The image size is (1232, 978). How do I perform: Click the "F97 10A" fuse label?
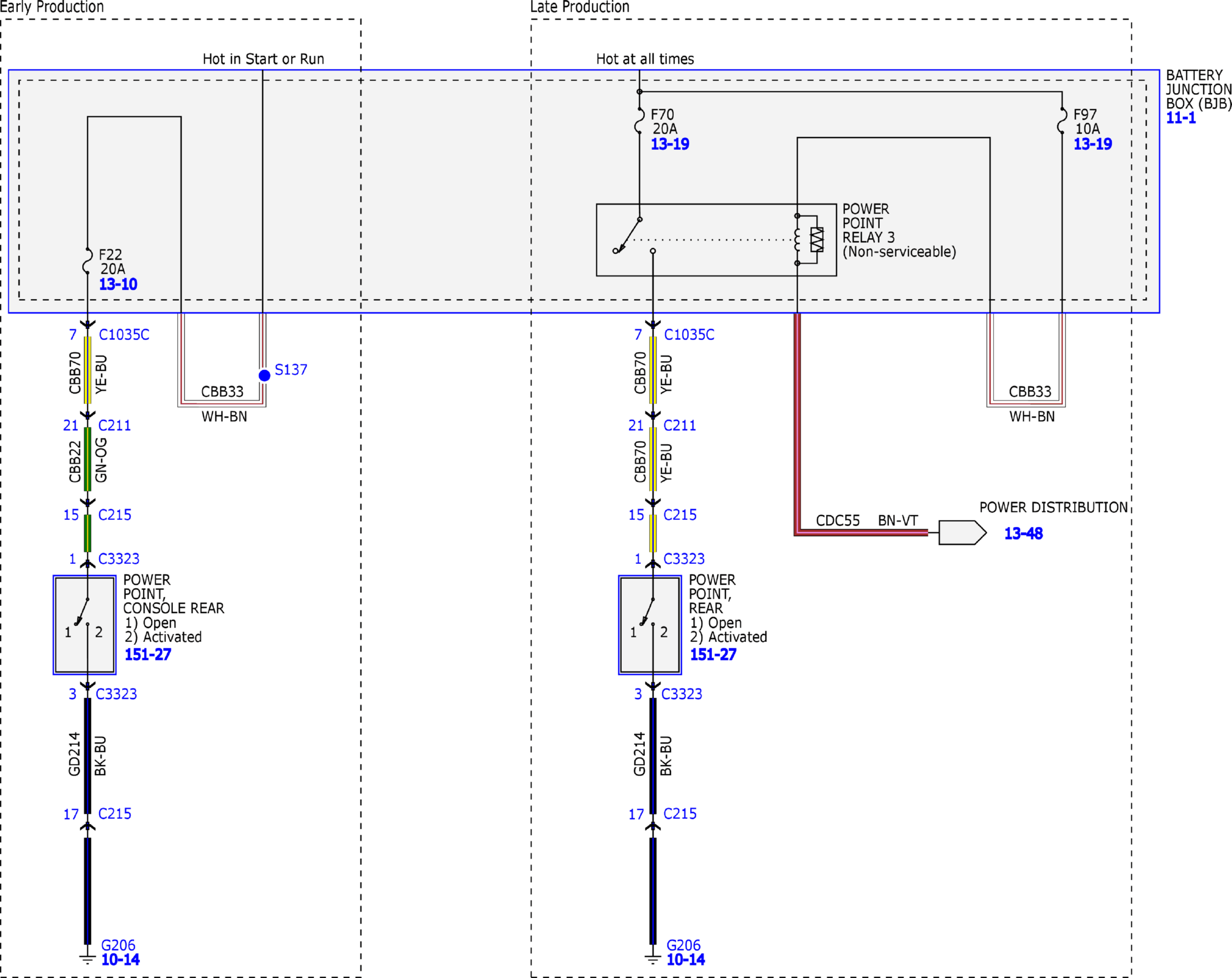point(1086,121)
